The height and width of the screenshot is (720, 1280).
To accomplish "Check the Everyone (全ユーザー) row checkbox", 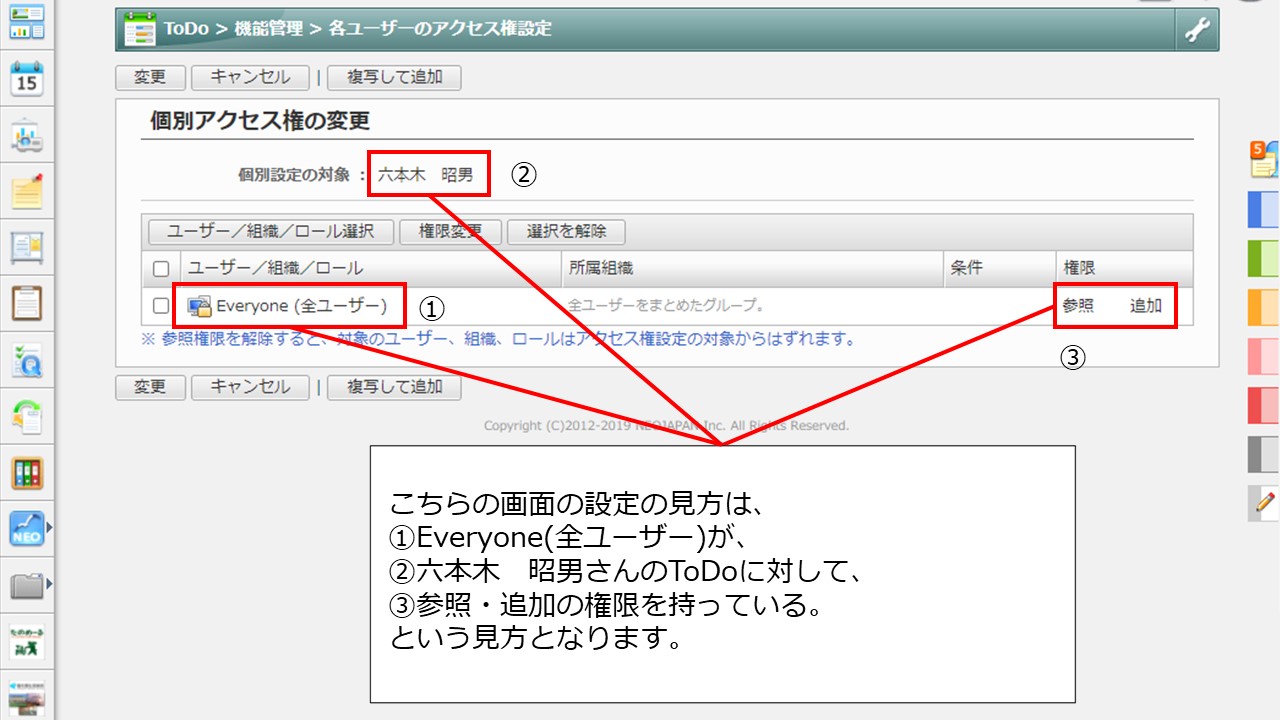I will 161,306.
